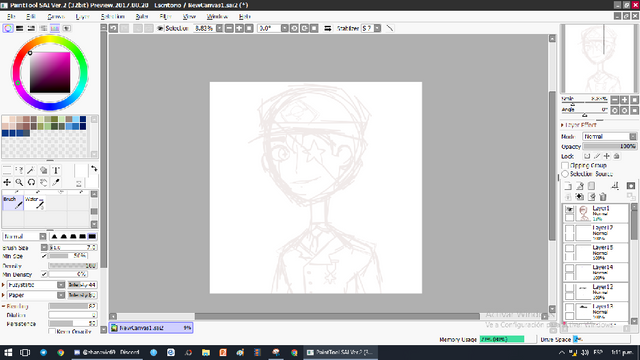Open File Explorer from the taskbar
640x360 pixels.
click(206, 352)
